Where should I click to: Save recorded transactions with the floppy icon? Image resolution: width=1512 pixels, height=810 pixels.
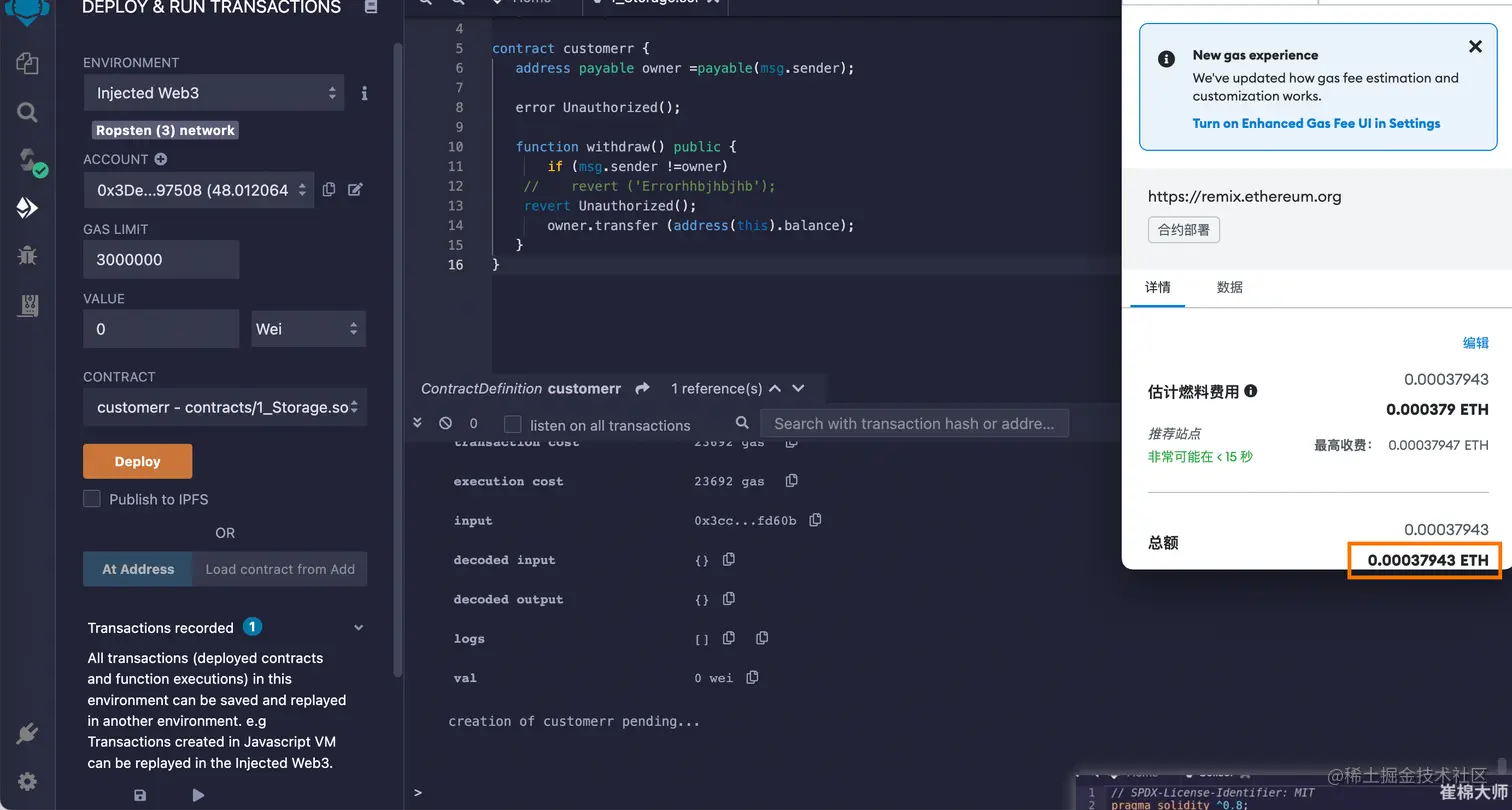pyautogui.click(x=140, y=795)
